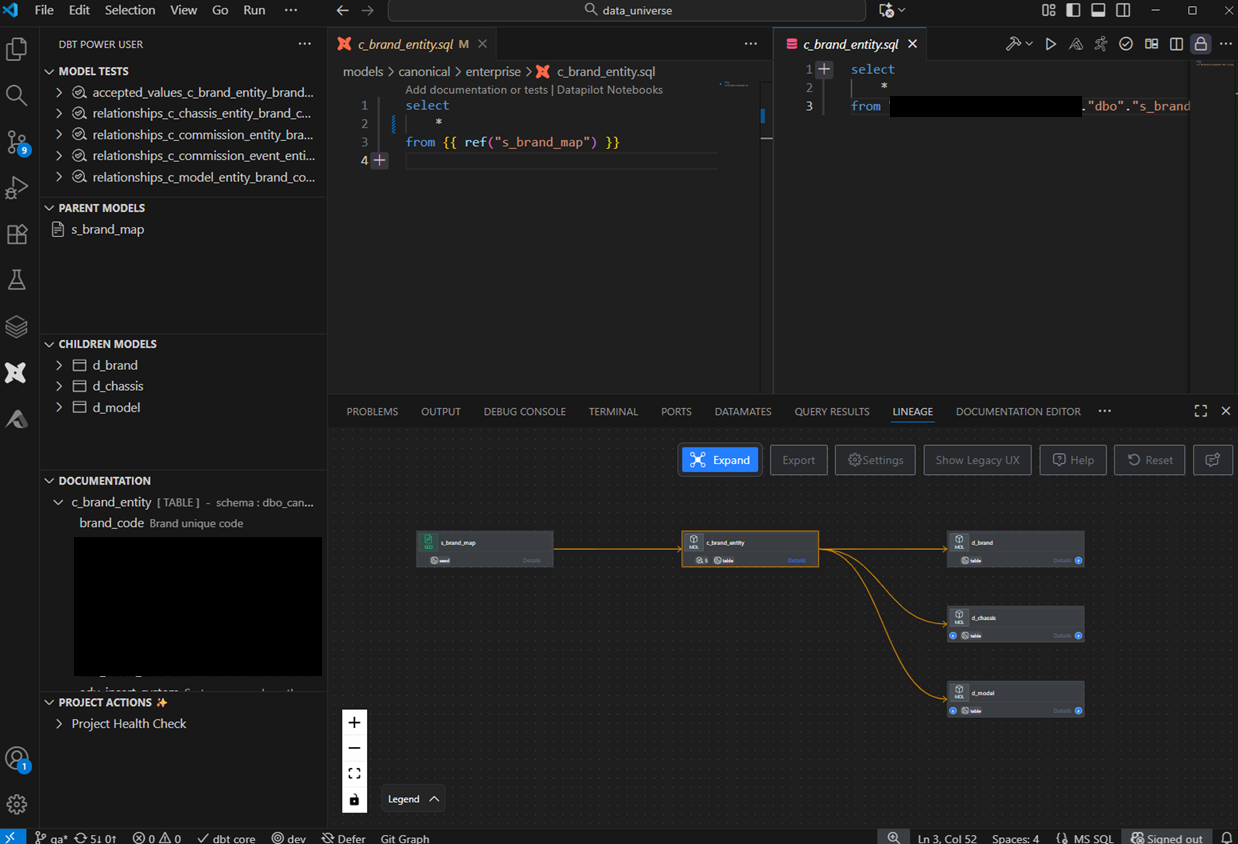Click the Testing flask icon in sidebar
This screenshot has width=1238, height=844.
(16, 279)
